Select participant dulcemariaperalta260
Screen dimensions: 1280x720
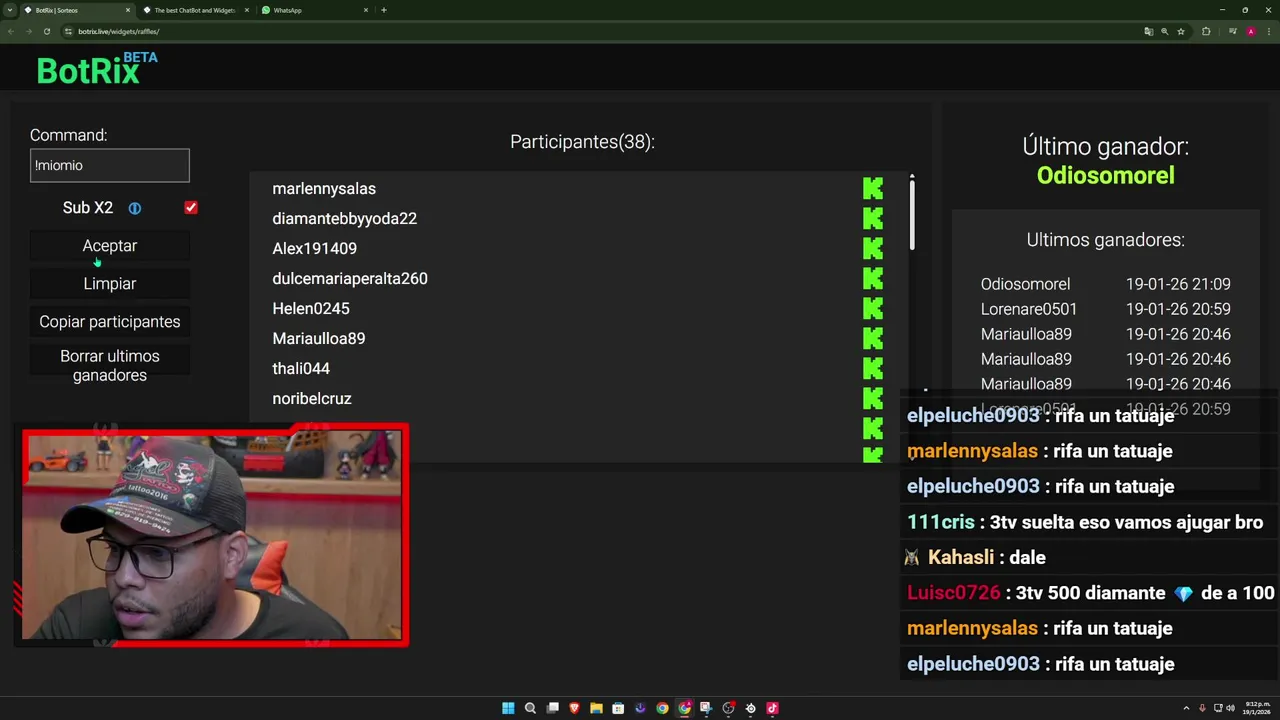(x=350, y=278)
